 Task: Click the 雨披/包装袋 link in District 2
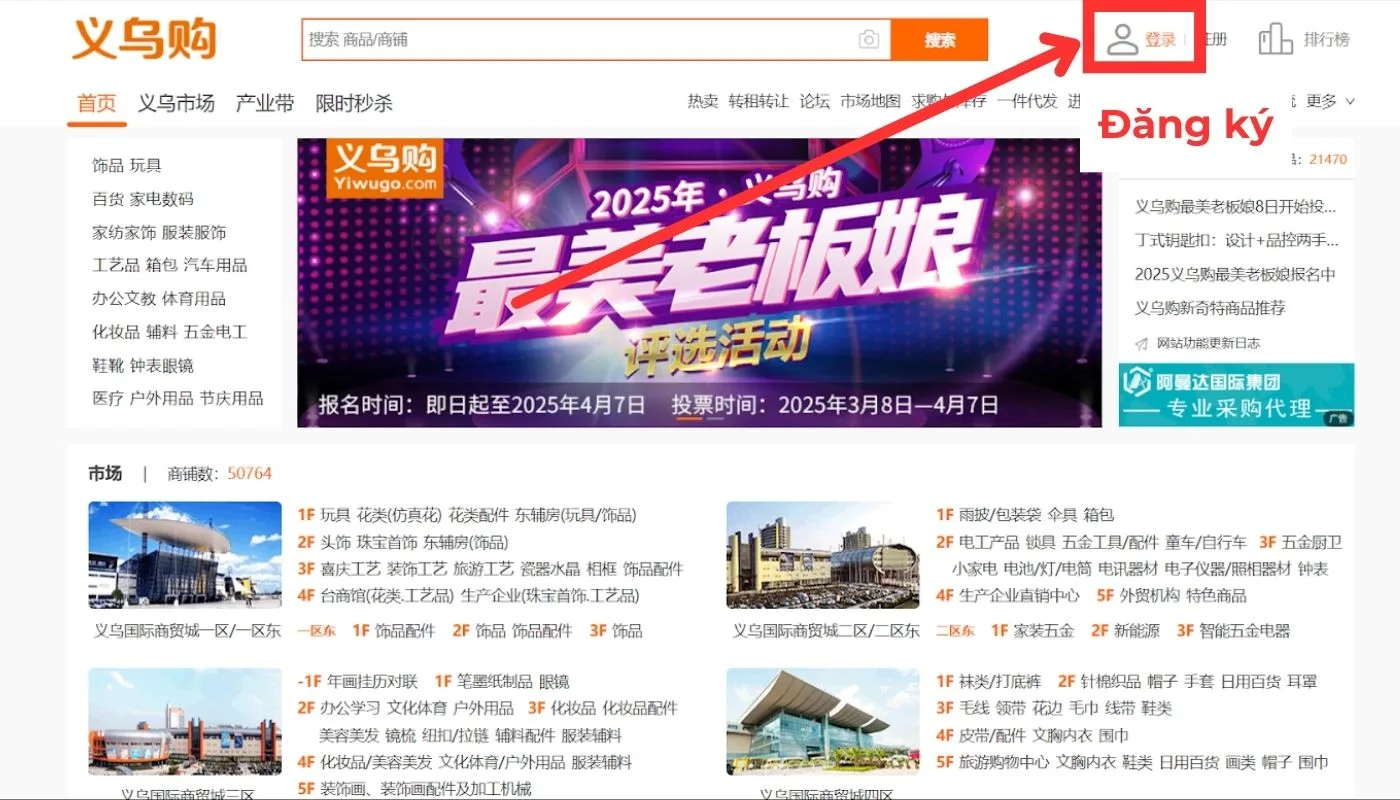click(x=1000, y=515)
